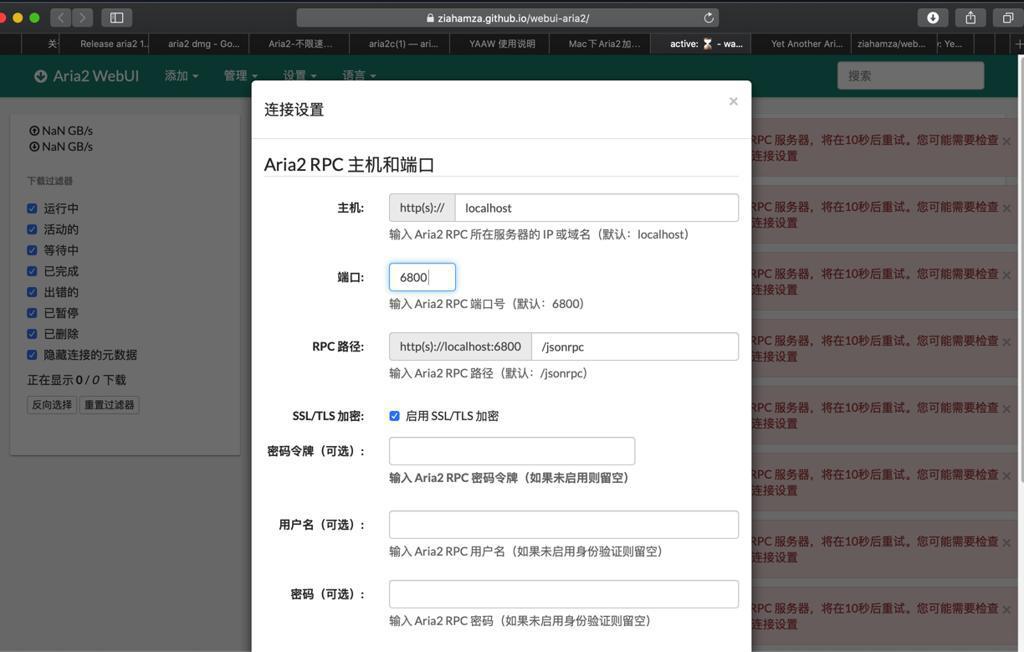Click the 正在显示 0 / 0 下载 status text
The image size is (1024, 652).
[x=76, y=380]
